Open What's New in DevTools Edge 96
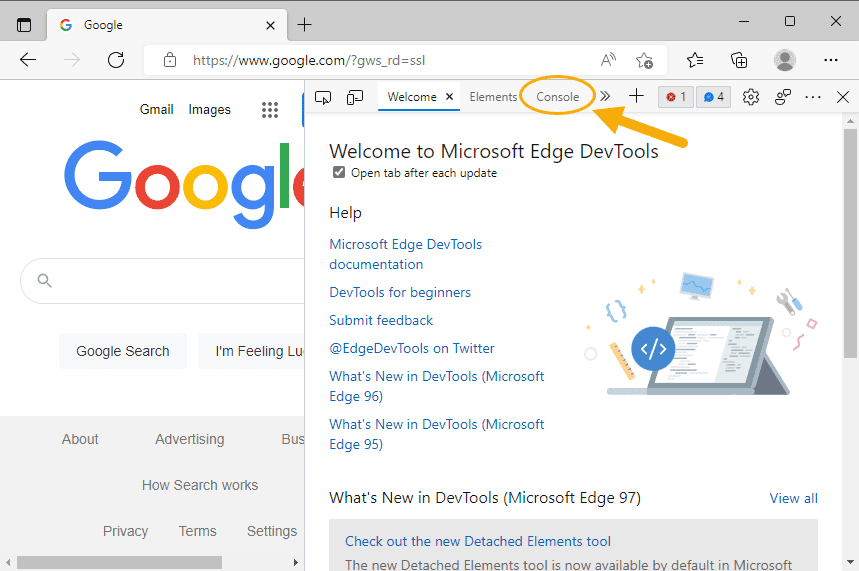This screenshot has height=571, width=859. 437,386
